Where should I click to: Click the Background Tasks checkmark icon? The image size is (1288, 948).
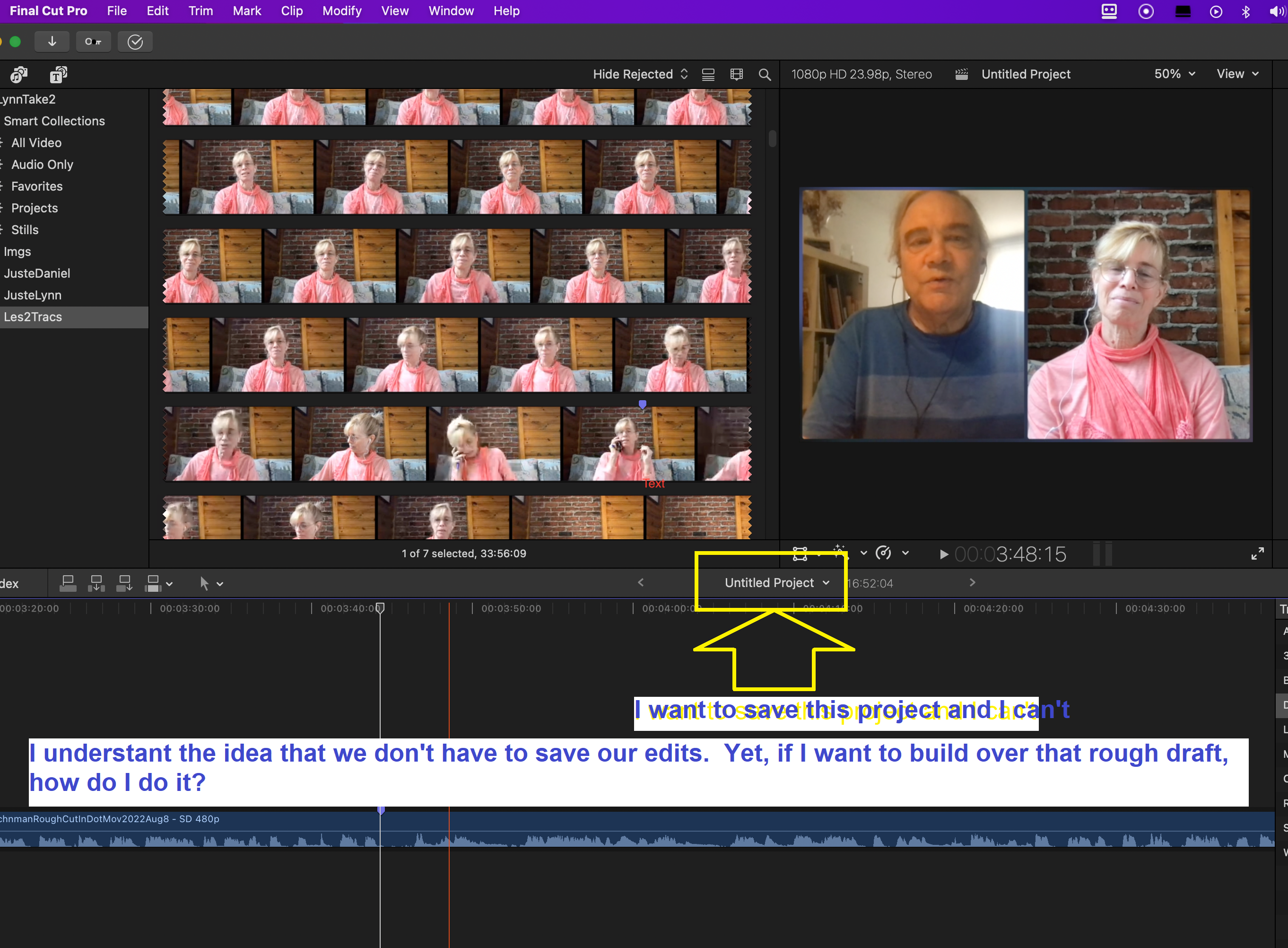[x=135, y=41]
